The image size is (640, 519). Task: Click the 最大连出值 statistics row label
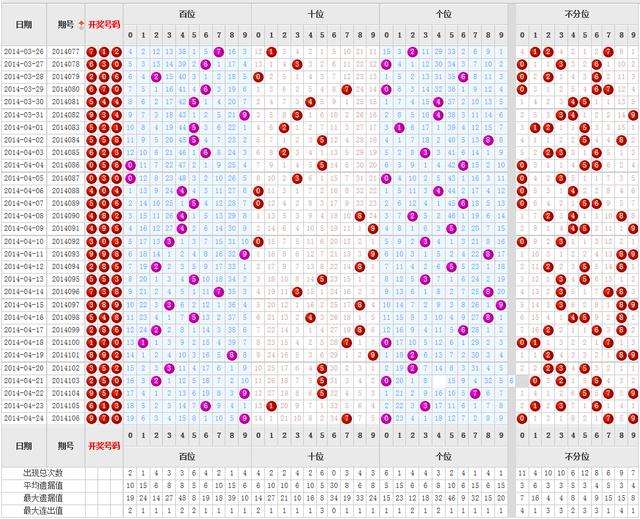pyautogui.click(x=43, y=510)
